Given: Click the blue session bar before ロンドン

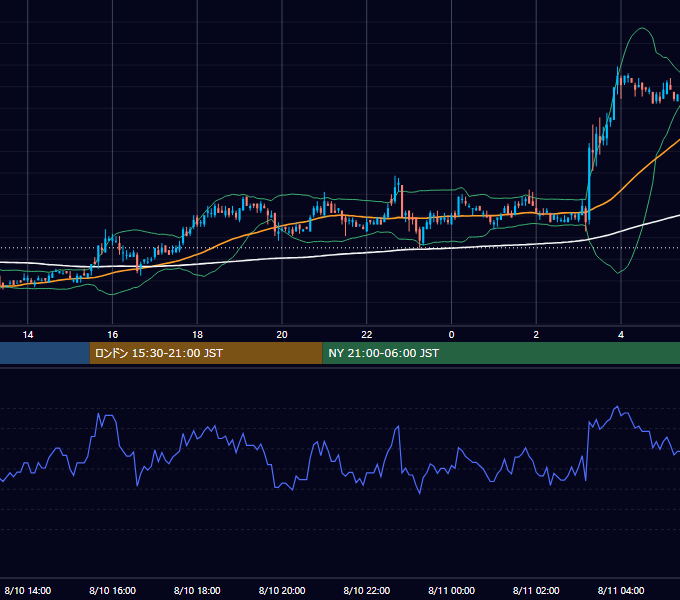Looking at the screenshot, I should click(45, 353).
